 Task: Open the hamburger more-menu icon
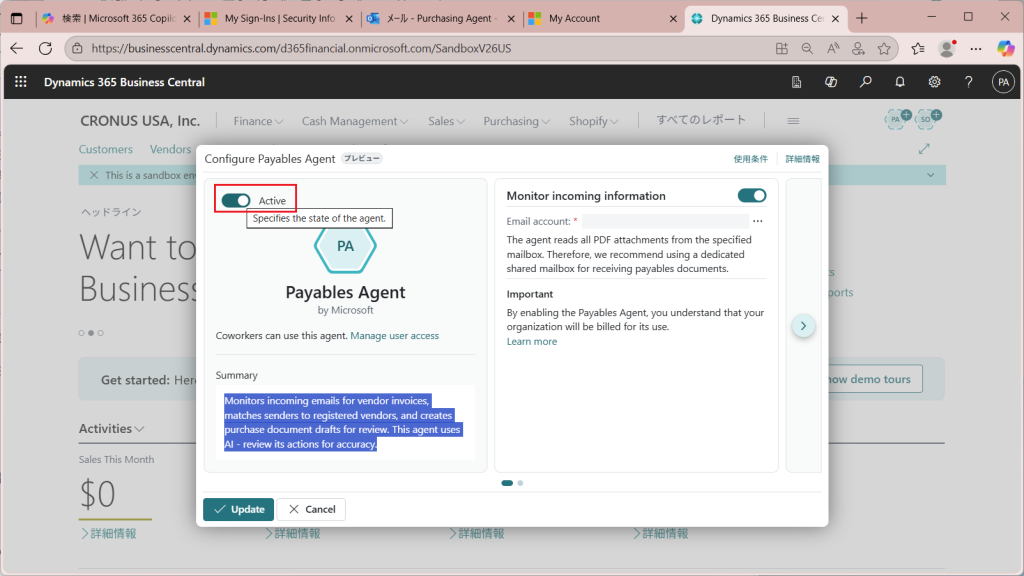(793, 121)
